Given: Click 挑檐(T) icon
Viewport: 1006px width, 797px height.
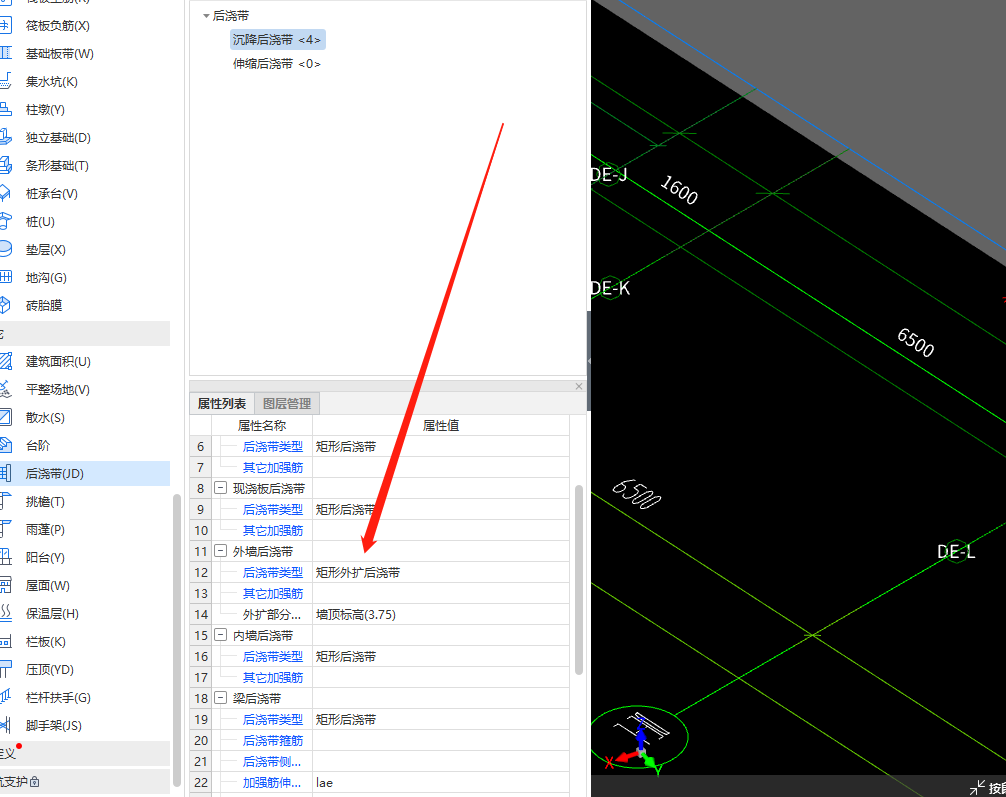Looking at the screenshot, I should click(x=5, y=502).
